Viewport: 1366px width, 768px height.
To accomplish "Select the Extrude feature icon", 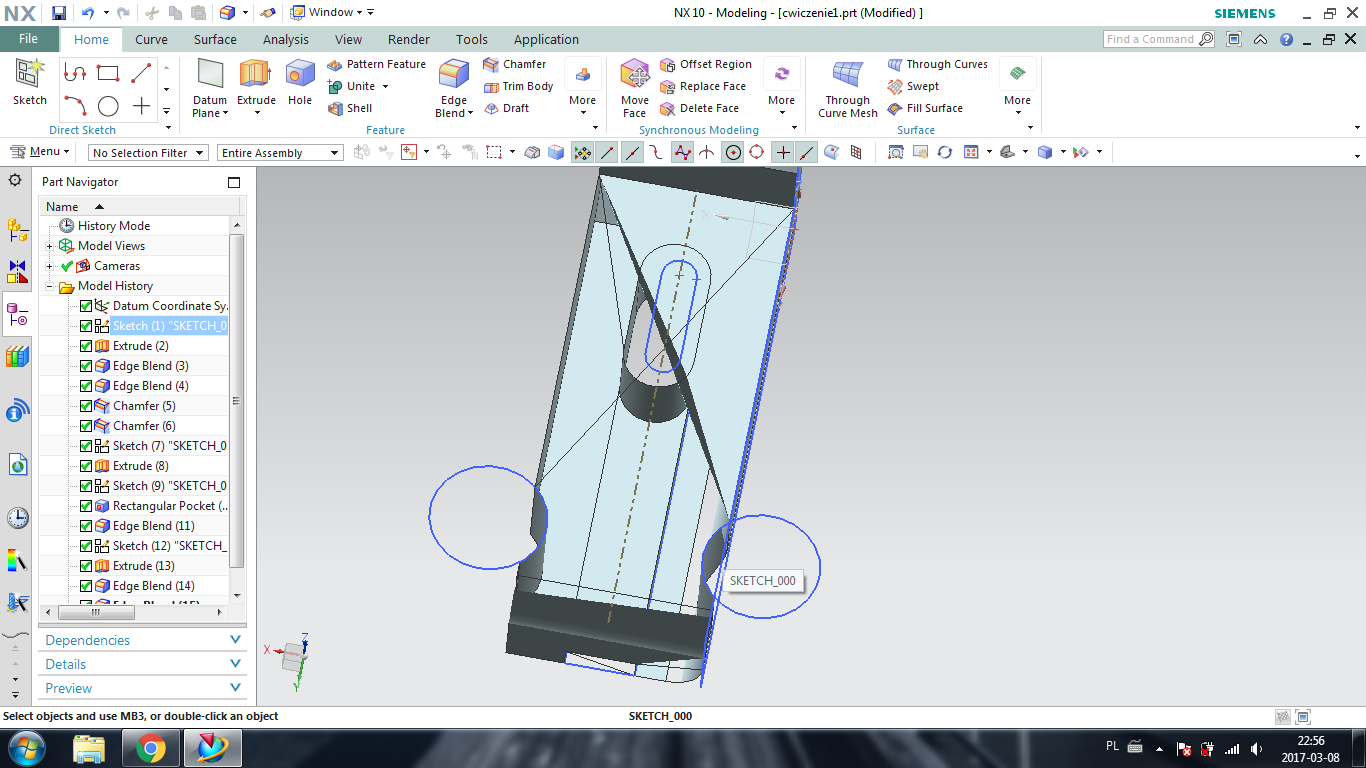I will pyautogui.click(x=256, y=75).
